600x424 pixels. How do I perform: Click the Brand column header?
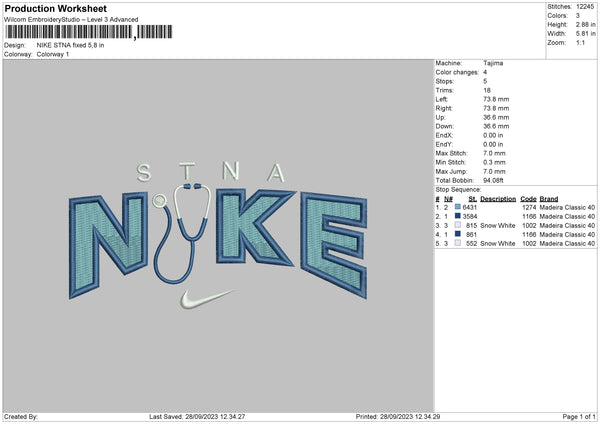550,198
